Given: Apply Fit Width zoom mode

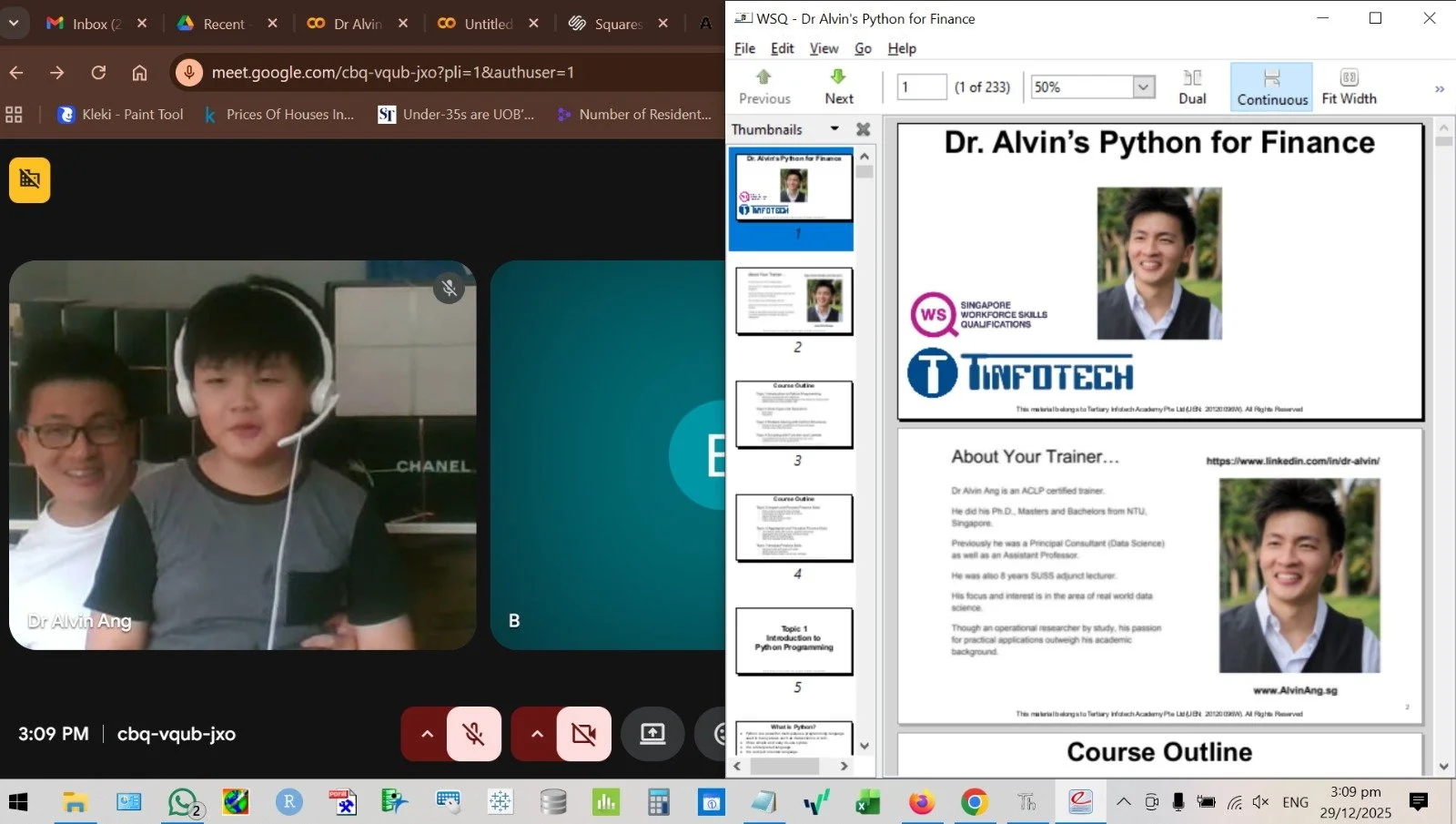Looking at the screenshot, I should click(x=1349, y=87).
